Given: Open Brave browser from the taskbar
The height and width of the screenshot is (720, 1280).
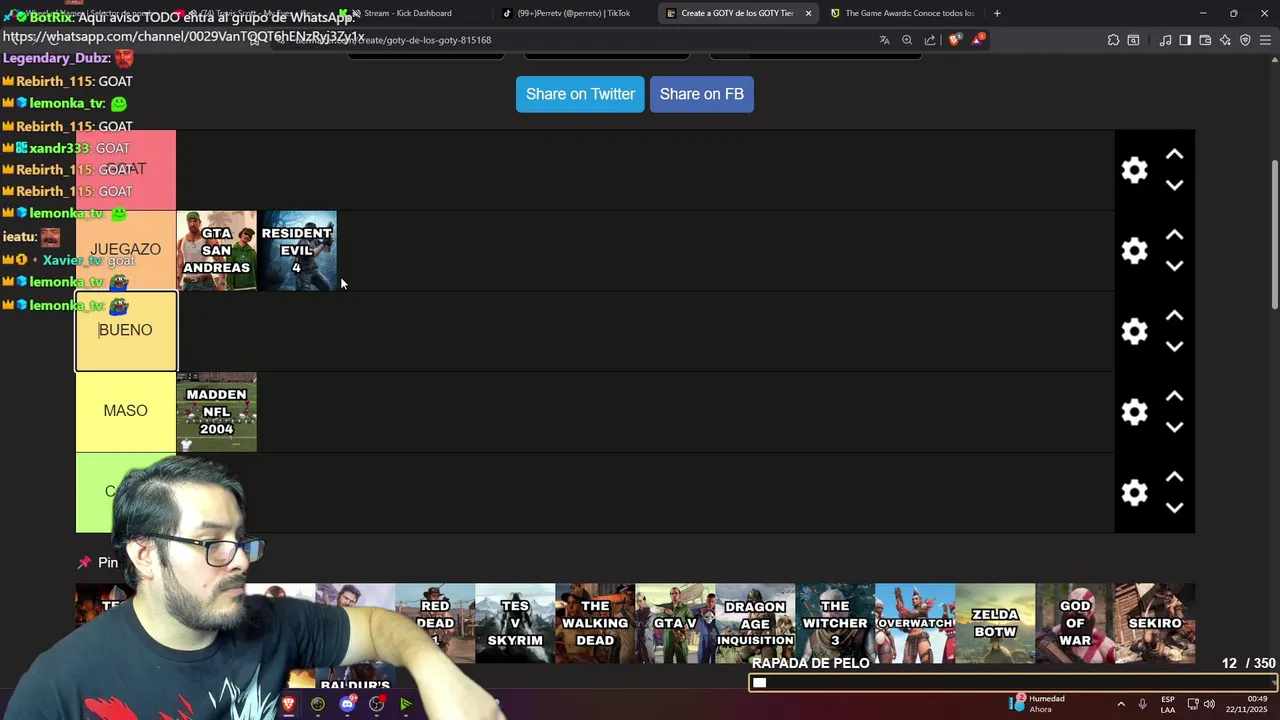Looking at the screenshot, I should (x=289, y=704).
